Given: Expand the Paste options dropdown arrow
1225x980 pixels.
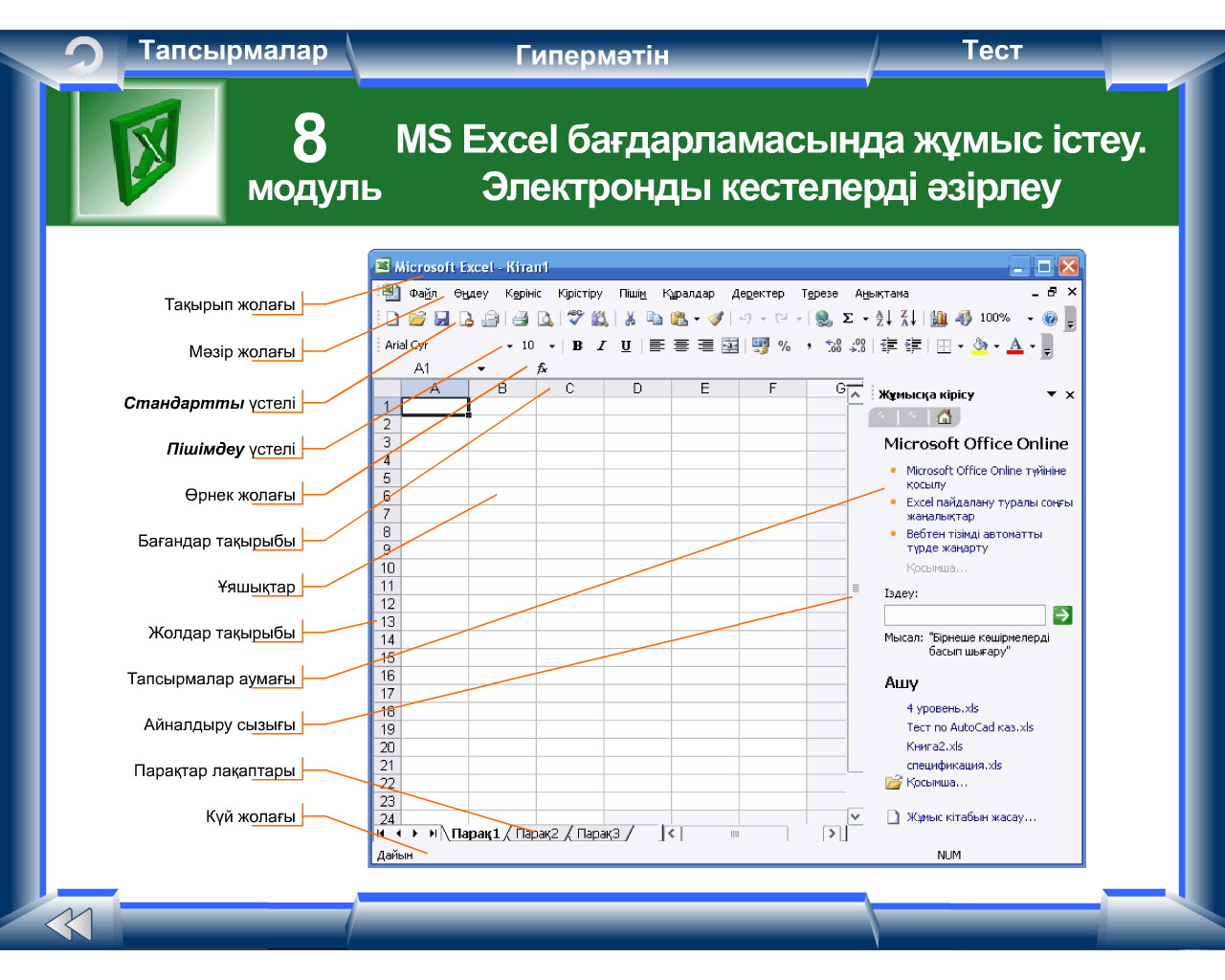Looking at the screenshot, I should tap(696, 319).
